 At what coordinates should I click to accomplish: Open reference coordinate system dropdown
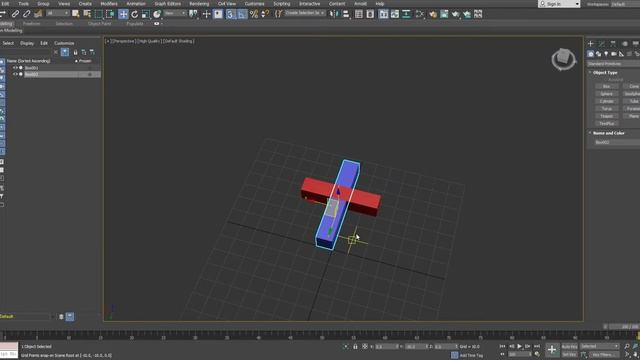tap(175, 14)
